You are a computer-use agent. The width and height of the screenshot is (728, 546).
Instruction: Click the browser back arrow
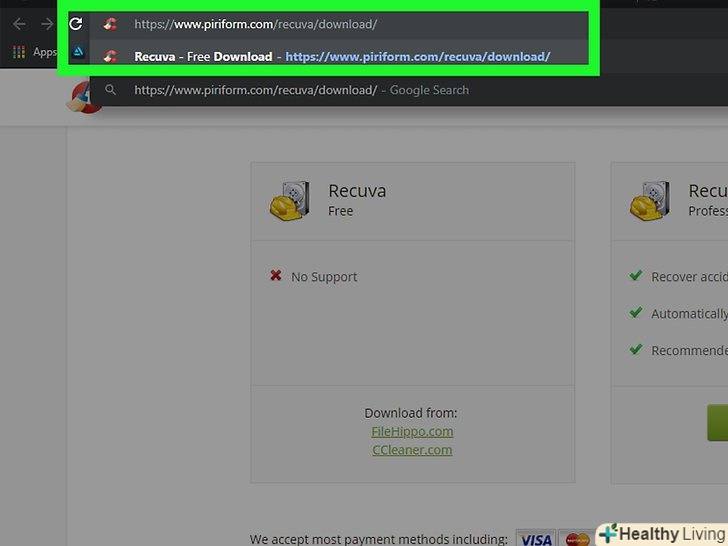click(x=20, y=24)
